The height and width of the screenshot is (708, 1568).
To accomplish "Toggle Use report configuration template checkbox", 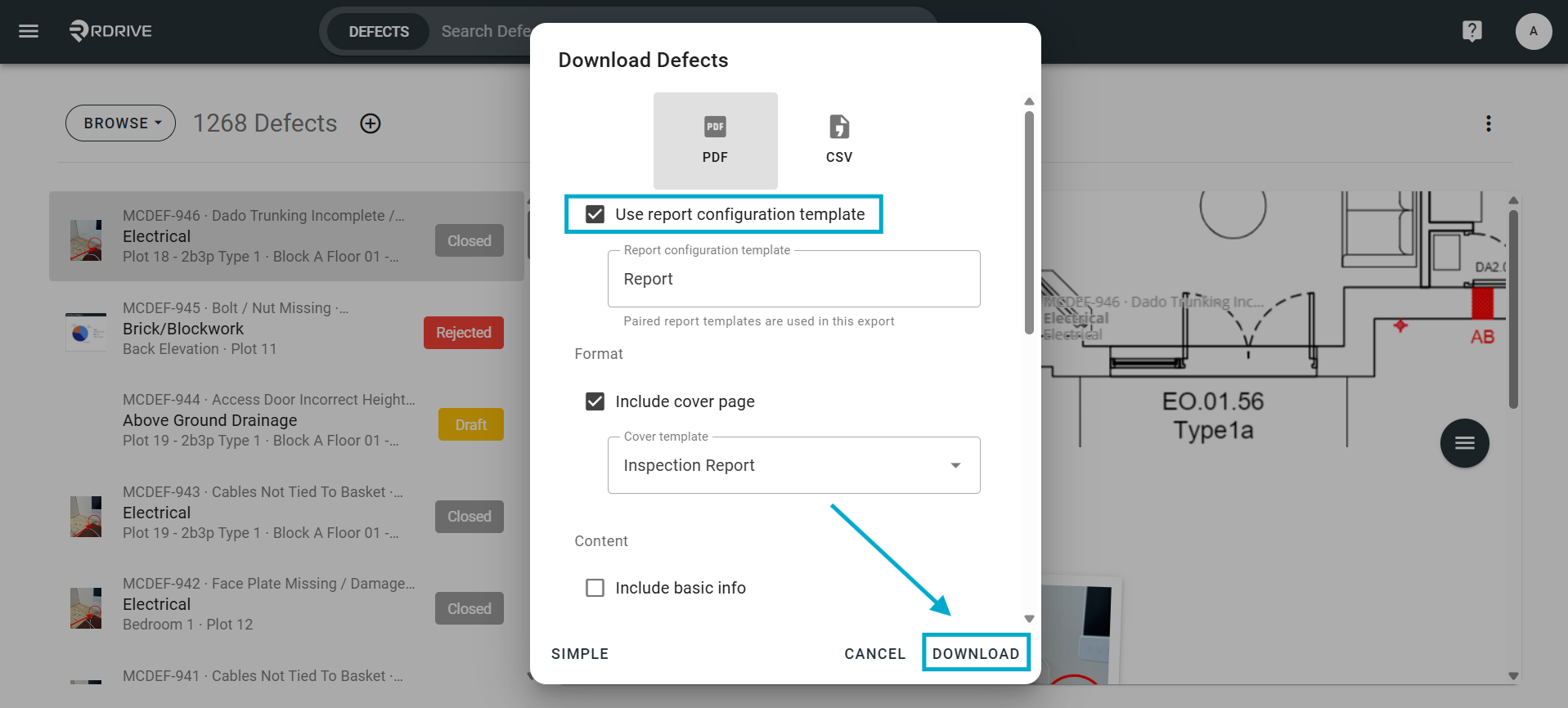I will tap(595, 214).
